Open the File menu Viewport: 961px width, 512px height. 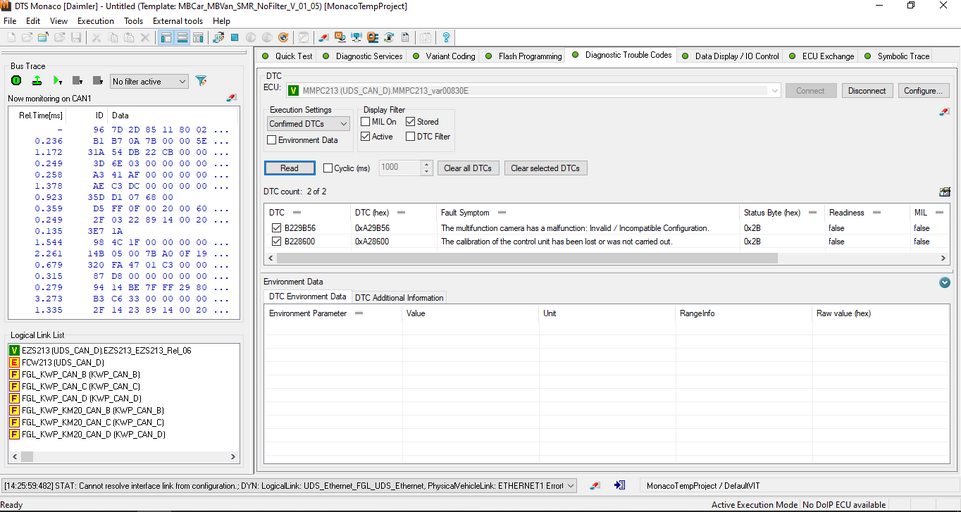coord(10,21)
